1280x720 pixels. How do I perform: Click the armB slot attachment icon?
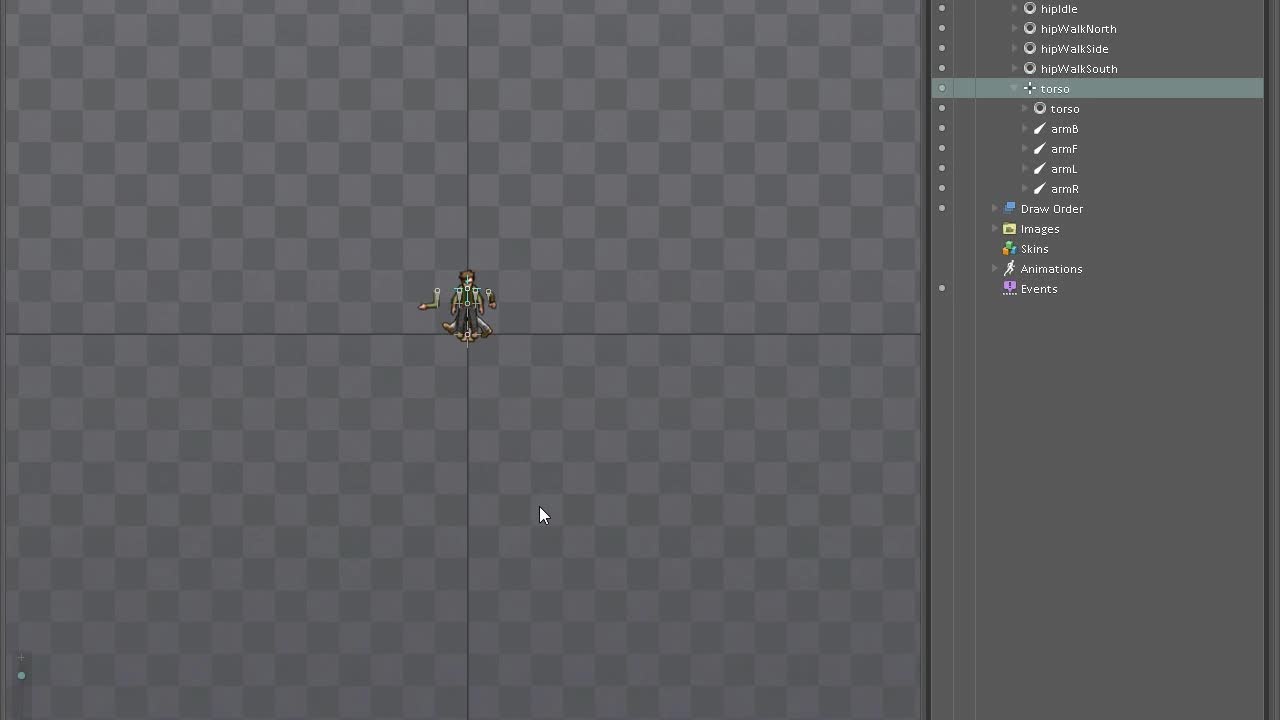pos(1040,129)
